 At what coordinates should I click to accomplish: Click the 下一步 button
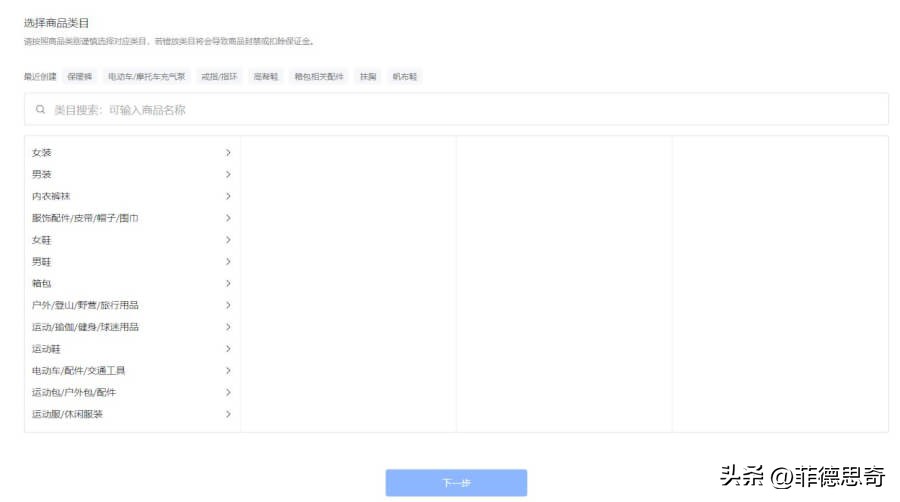coord(456,482)
